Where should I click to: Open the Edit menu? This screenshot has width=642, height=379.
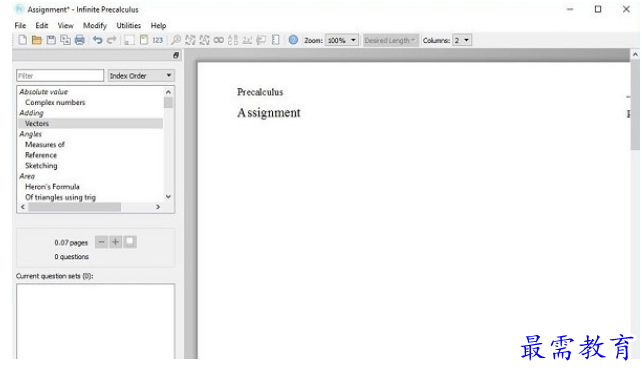coord(42,25)
